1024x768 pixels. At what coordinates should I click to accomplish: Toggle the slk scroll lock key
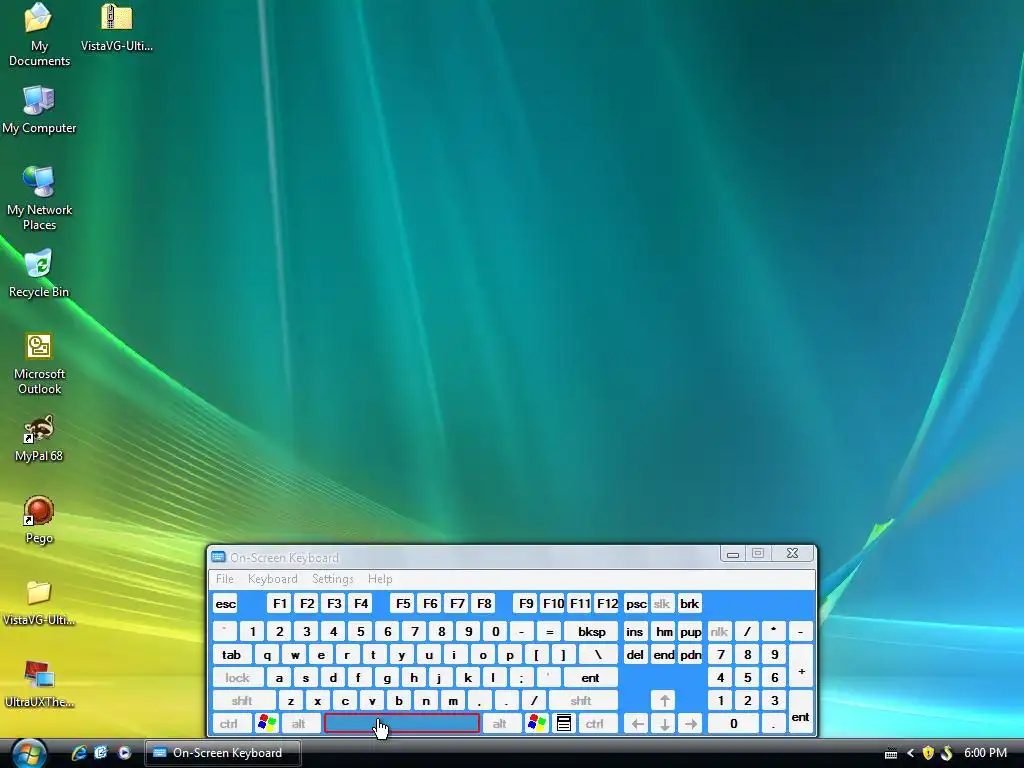click(662, 603)
